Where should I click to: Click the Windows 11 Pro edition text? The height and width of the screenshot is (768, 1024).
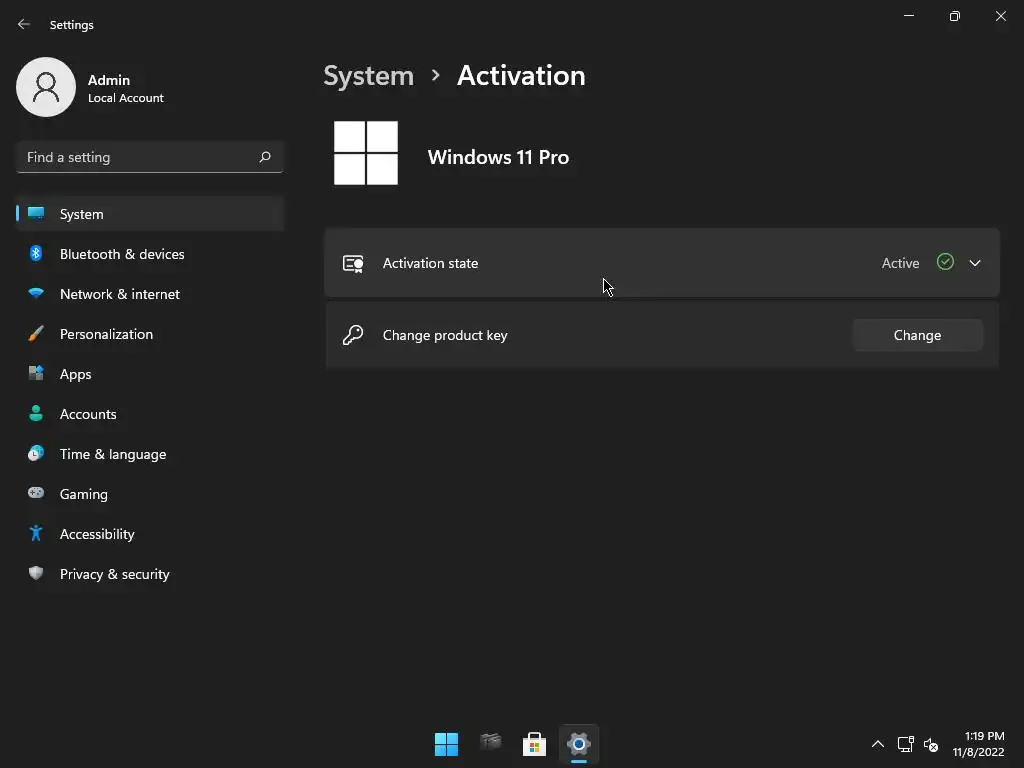pyautogui.click(x=498, y=157)
